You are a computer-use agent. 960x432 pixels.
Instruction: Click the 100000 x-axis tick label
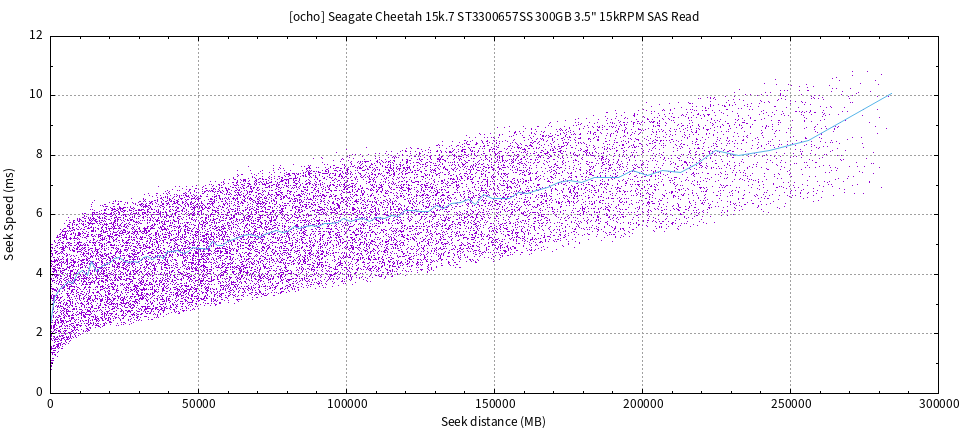coord(346,406)
